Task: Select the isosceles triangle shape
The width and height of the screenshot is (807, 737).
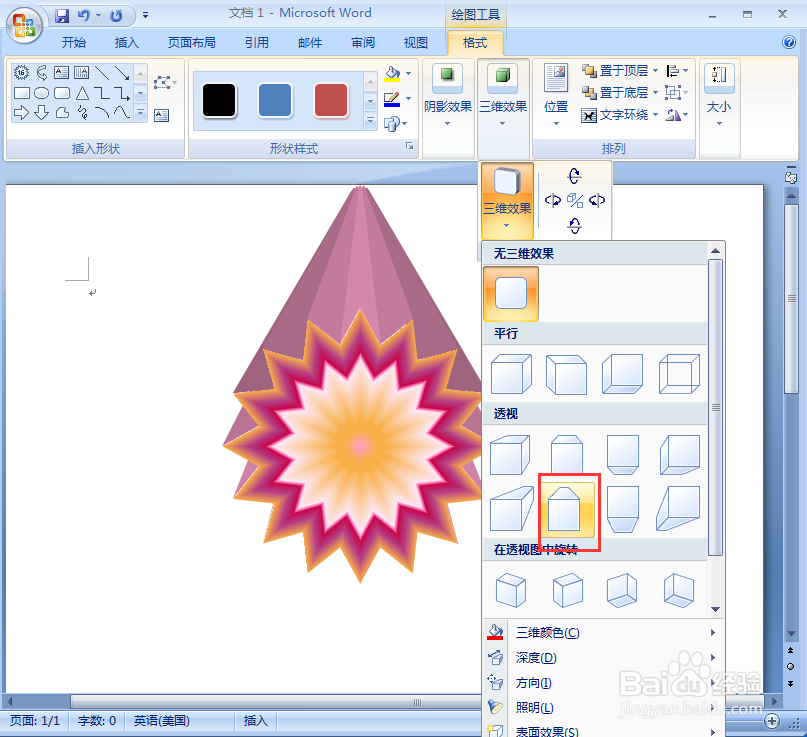Action: [82, 93]
